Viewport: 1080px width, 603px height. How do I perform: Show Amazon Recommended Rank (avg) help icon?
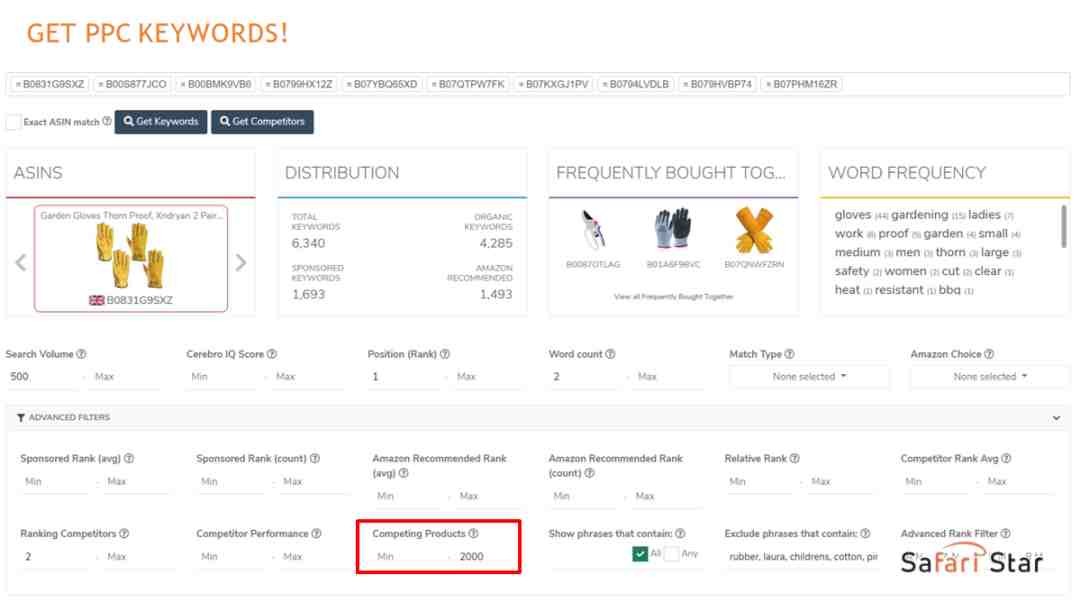(404, 473)
